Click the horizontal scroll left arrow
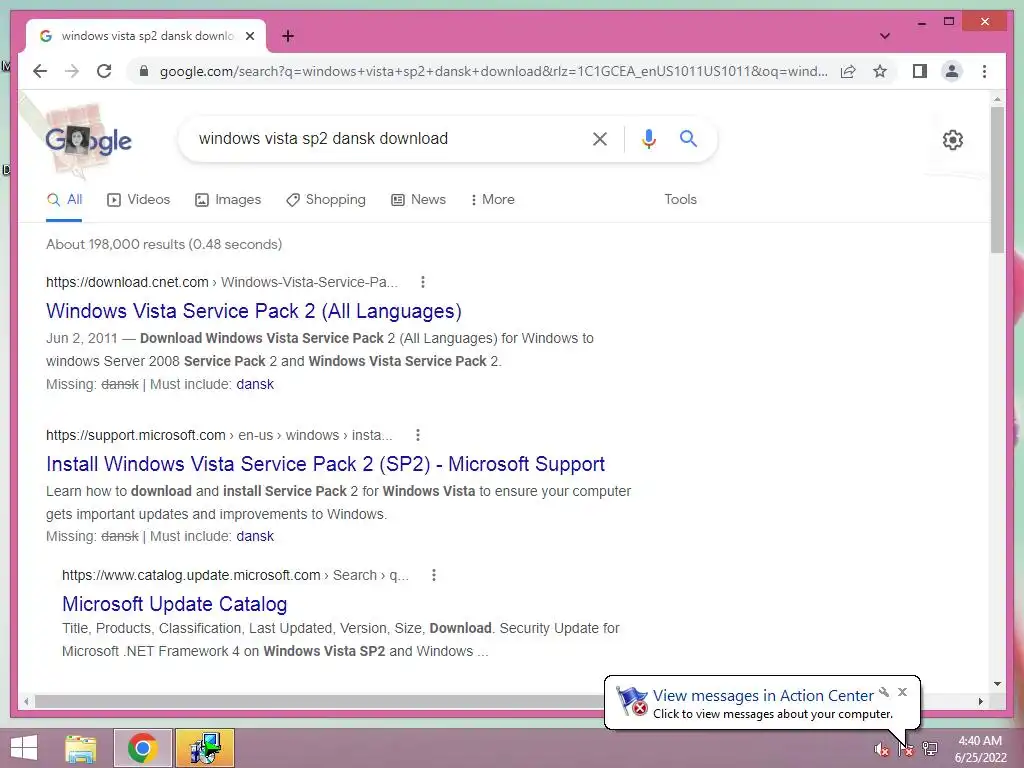Screen dimensions: 1024x768 coord(26,701)
